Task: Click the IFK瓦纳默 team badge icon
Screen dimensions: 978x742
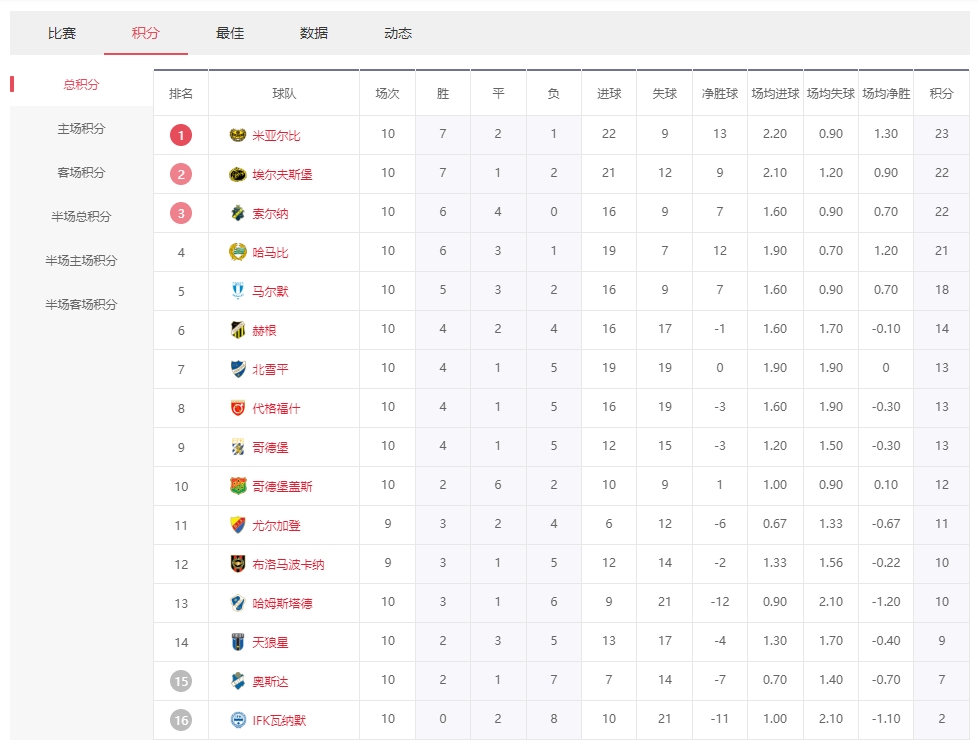Action: click(x=237, y=720)
